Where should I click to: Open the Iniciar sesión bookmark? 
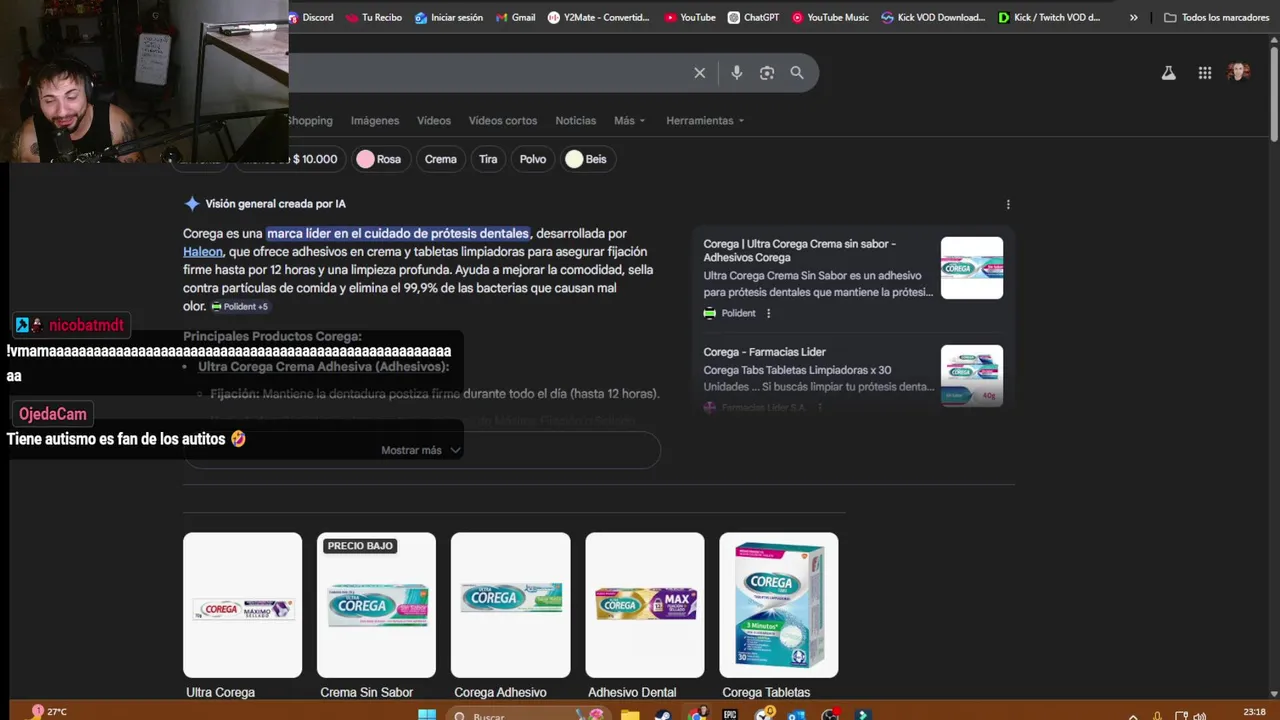point(449,17)
